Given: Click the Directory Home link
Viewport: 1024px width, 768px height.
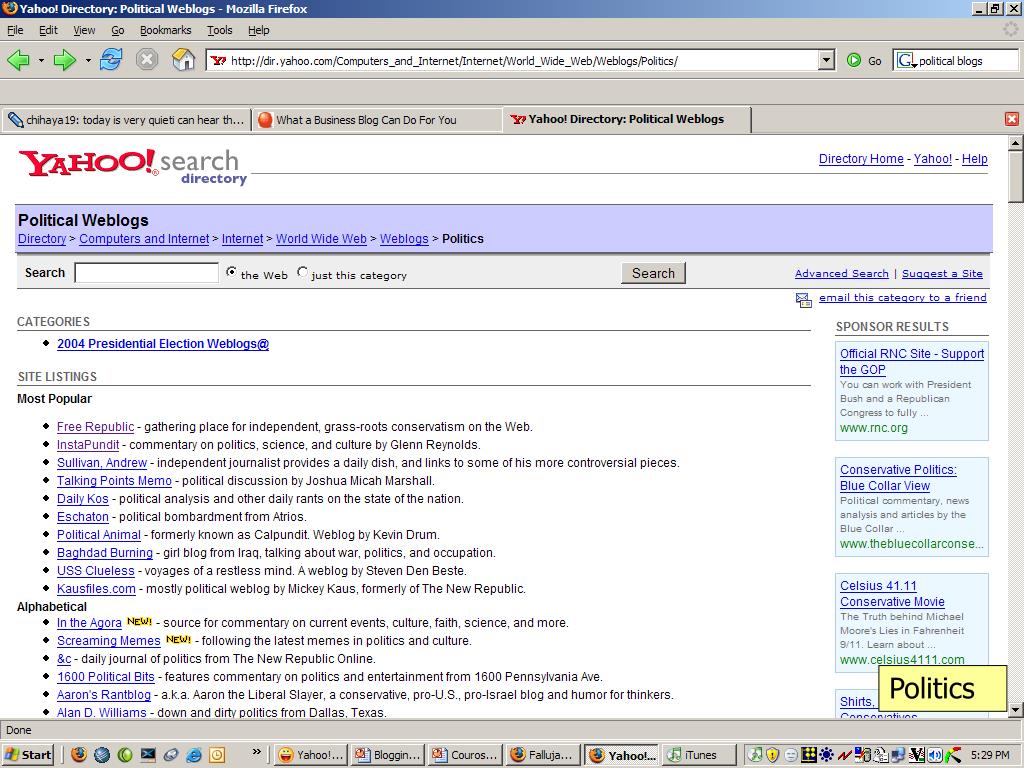Looking at the screenshot, I should [x=861, y=159].
